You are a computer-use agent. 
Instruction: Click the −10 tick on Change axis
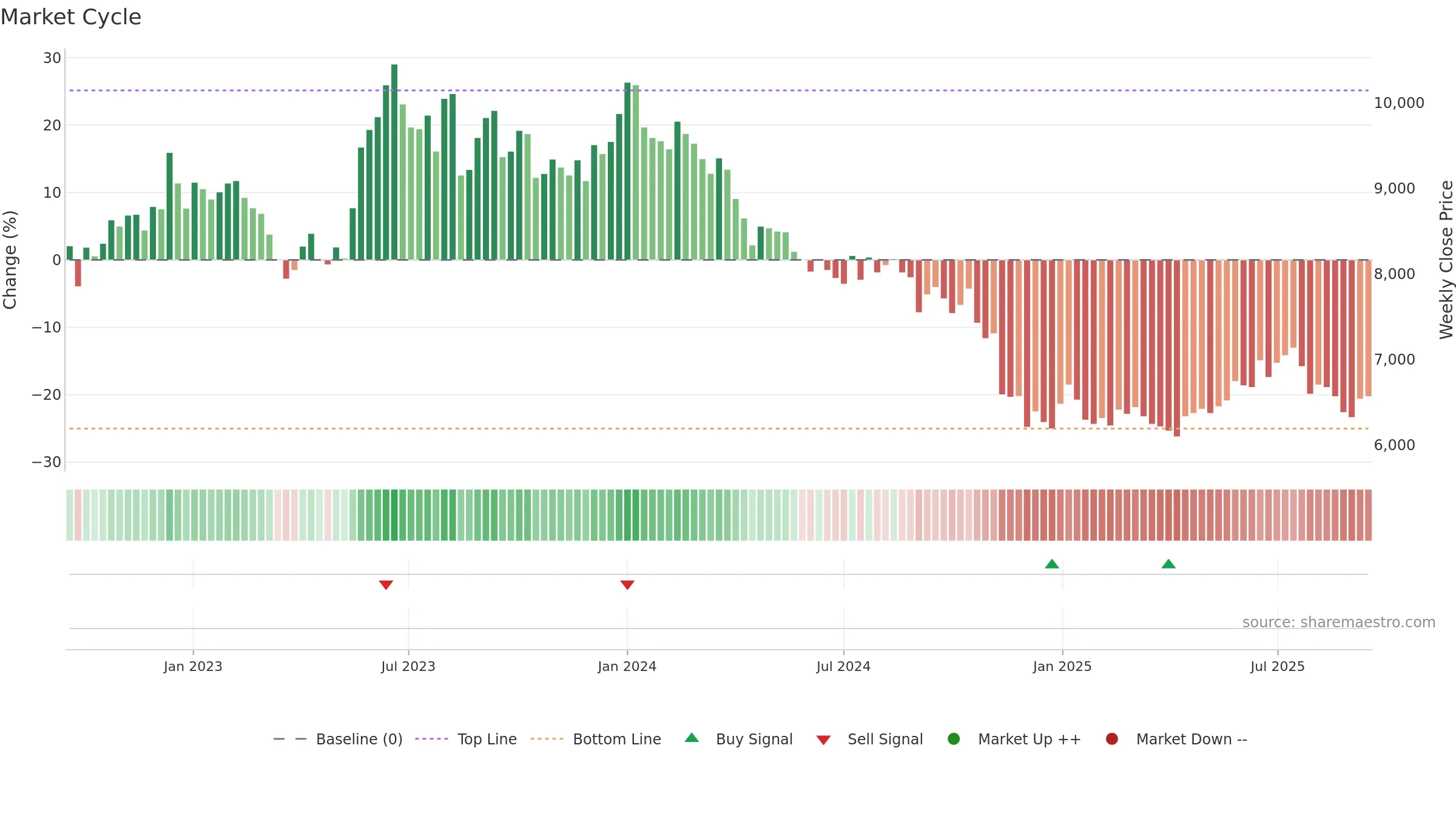(x=47, y=328)
